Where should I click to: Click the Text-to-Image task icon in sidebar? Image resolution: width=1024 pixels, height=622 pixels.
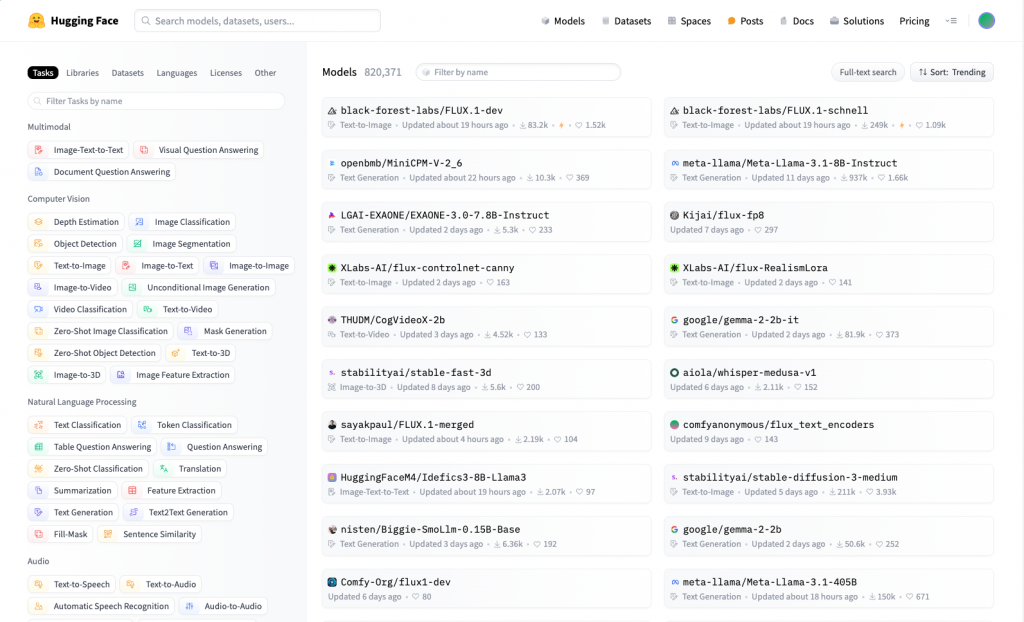(x=39, y=265)
